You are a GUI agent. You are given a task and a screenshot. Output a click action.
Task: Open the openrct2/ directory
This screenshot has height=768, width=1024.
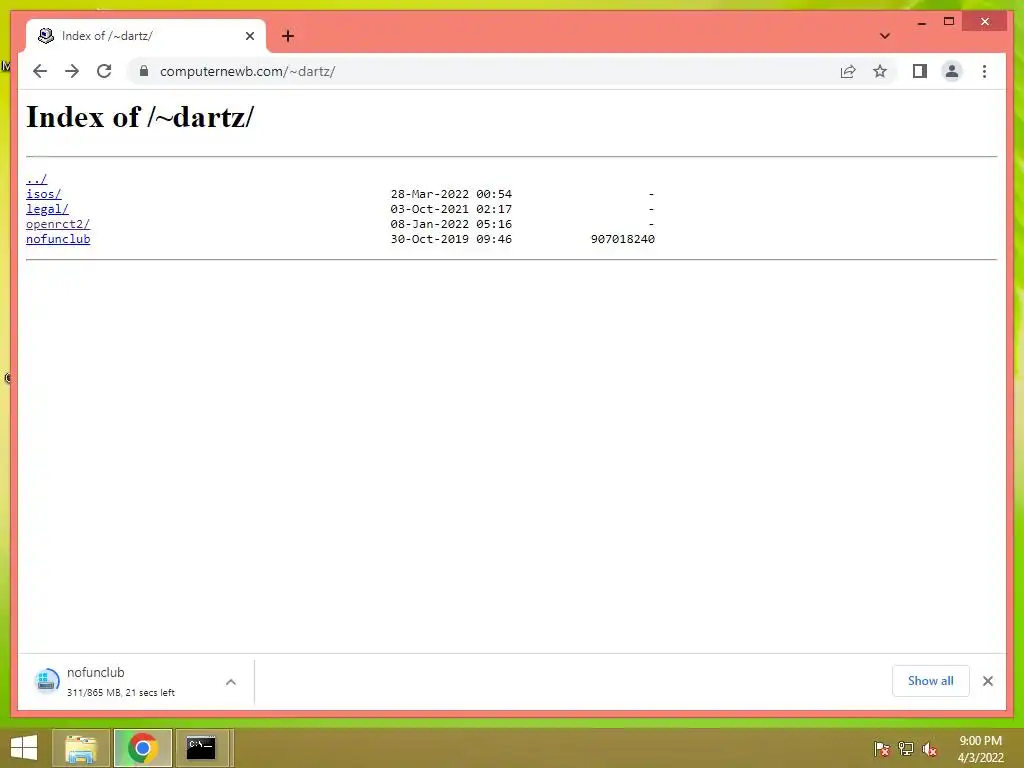pyautogui.click(x=58, y=224)
